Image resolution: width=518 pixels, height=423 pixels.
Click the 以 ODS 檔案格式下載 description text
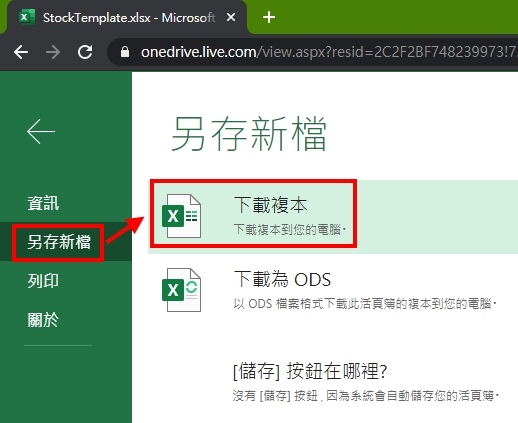pos(365,304)
